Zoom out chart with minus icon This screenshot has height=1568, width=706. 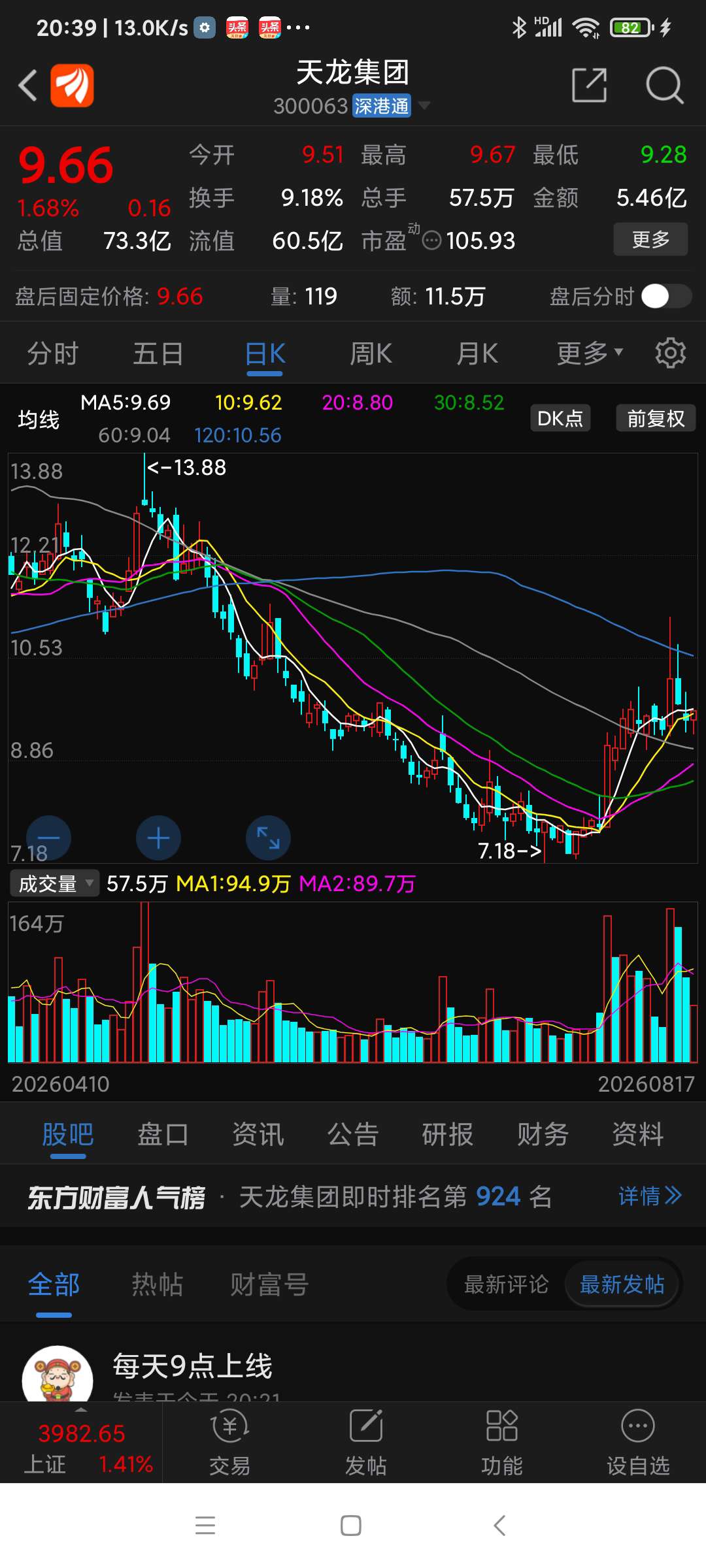[49, 838]
